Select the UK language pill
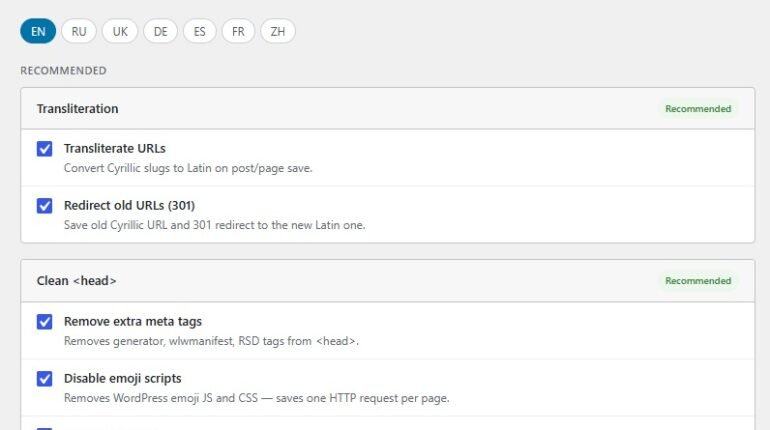Screen dimensions: 770x430 [x=120, y=31]
